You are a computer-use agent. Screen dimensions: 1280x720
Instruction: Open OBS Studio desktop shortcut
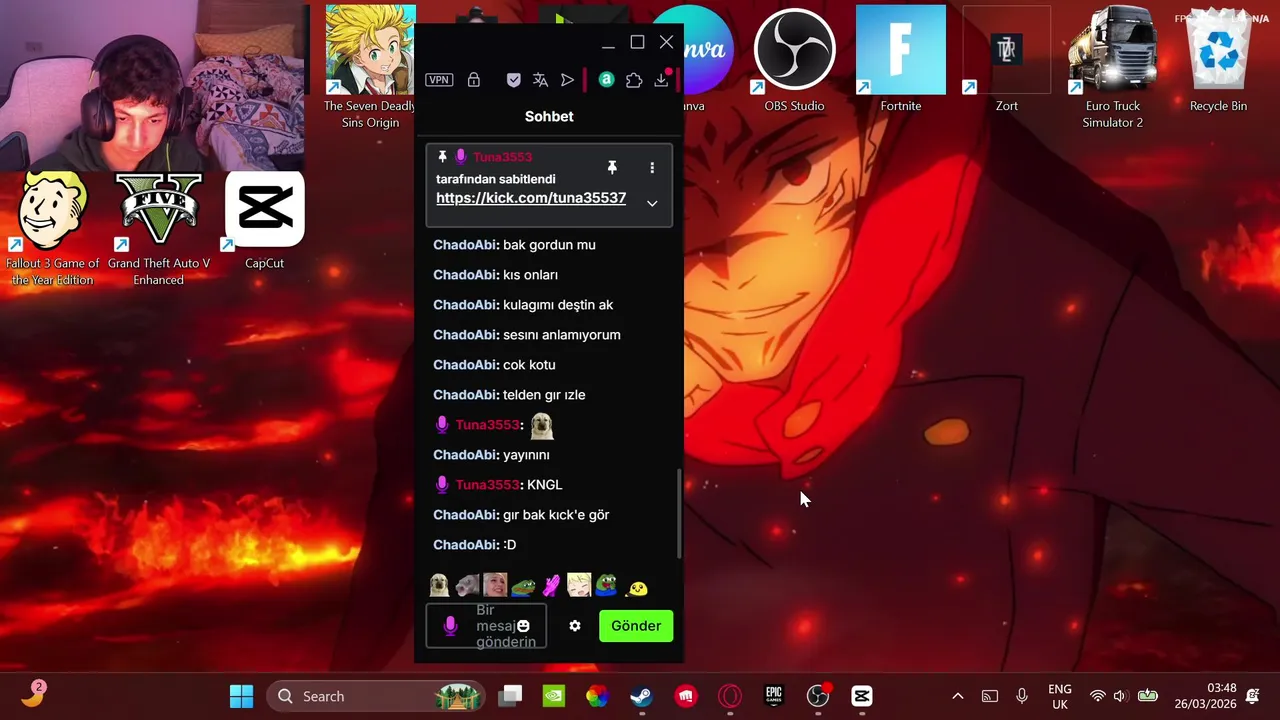click(x=794, y=60)
